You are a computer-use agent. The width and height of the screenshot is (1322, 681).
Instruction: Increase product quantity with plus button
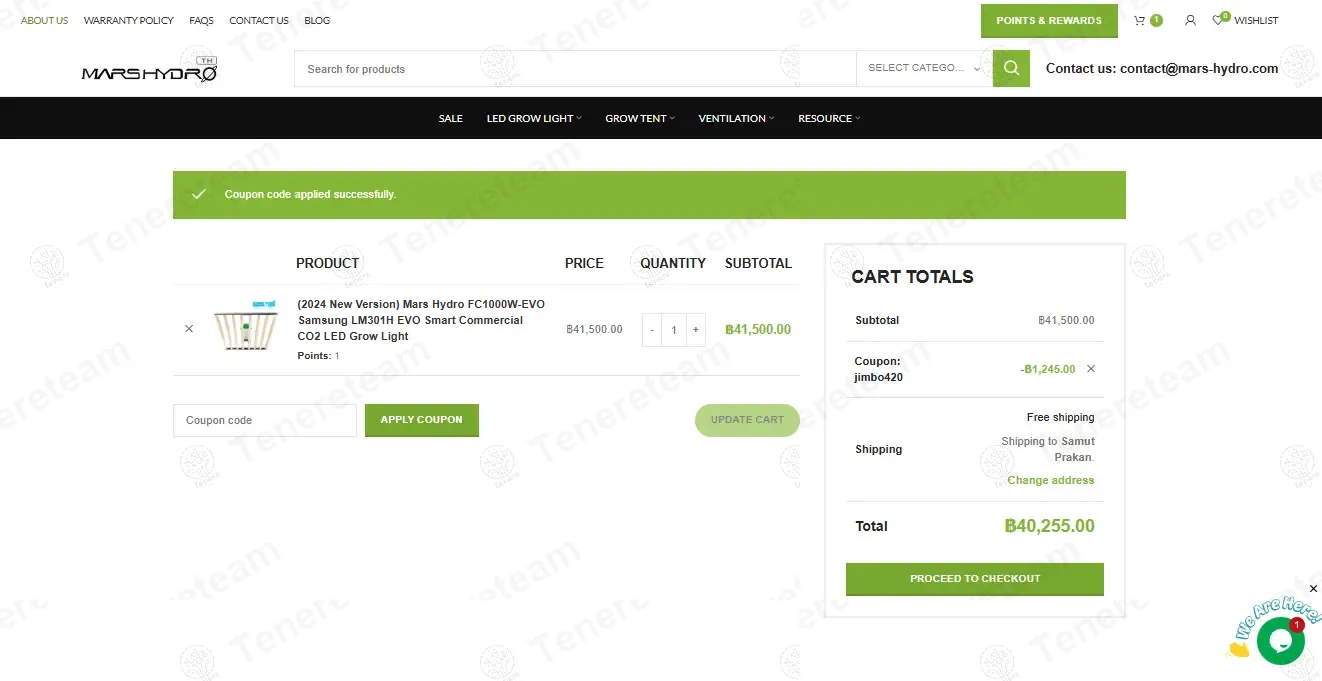[696, 330]
